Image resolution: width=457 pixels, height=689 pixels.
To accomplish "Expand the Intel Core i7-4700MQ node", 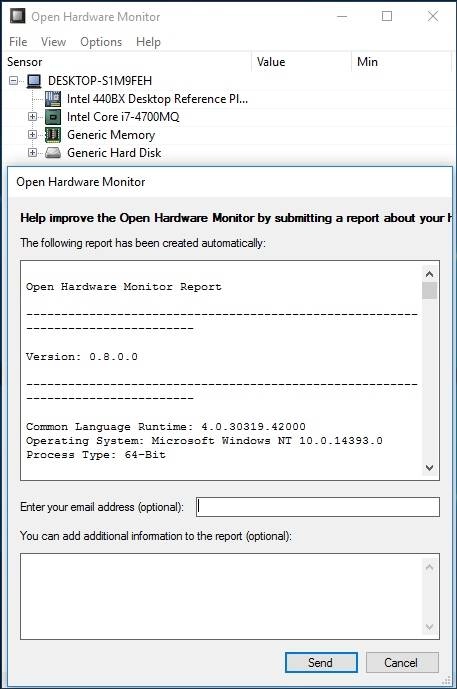I will coord(32,116).
